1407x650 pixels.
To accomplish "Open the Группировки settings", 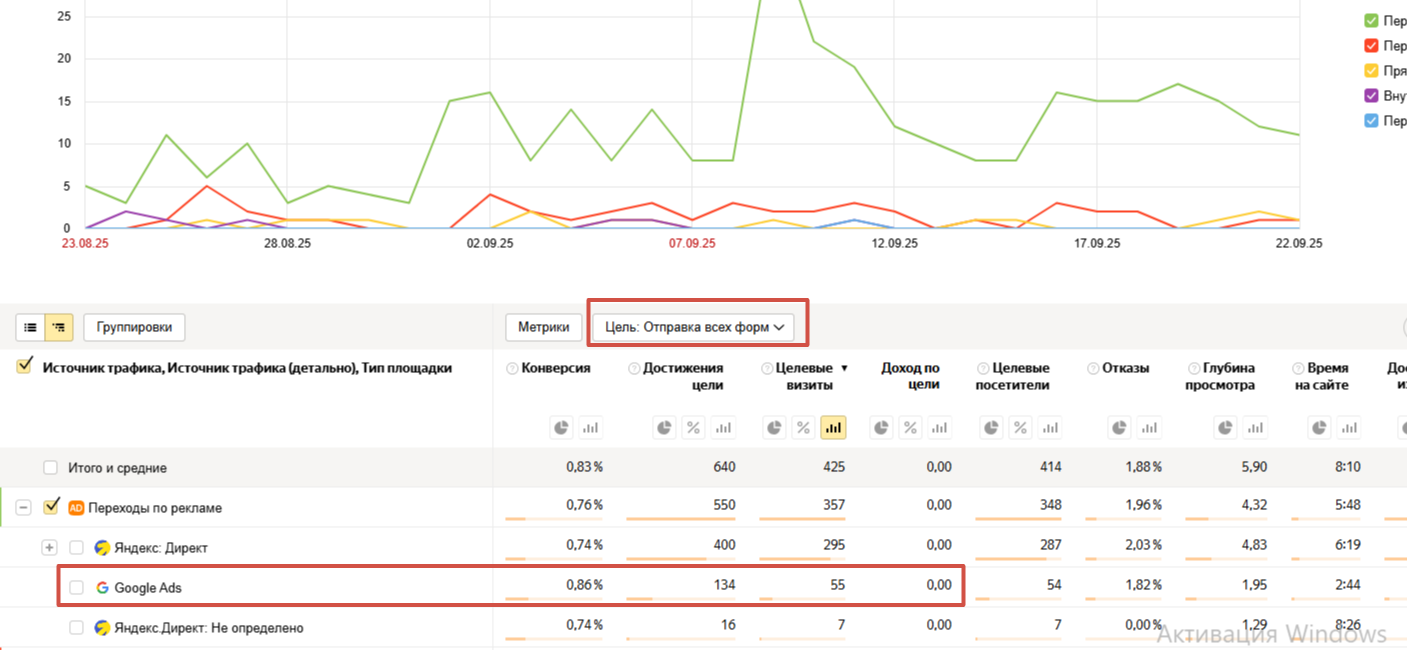I will click(134, 327).
